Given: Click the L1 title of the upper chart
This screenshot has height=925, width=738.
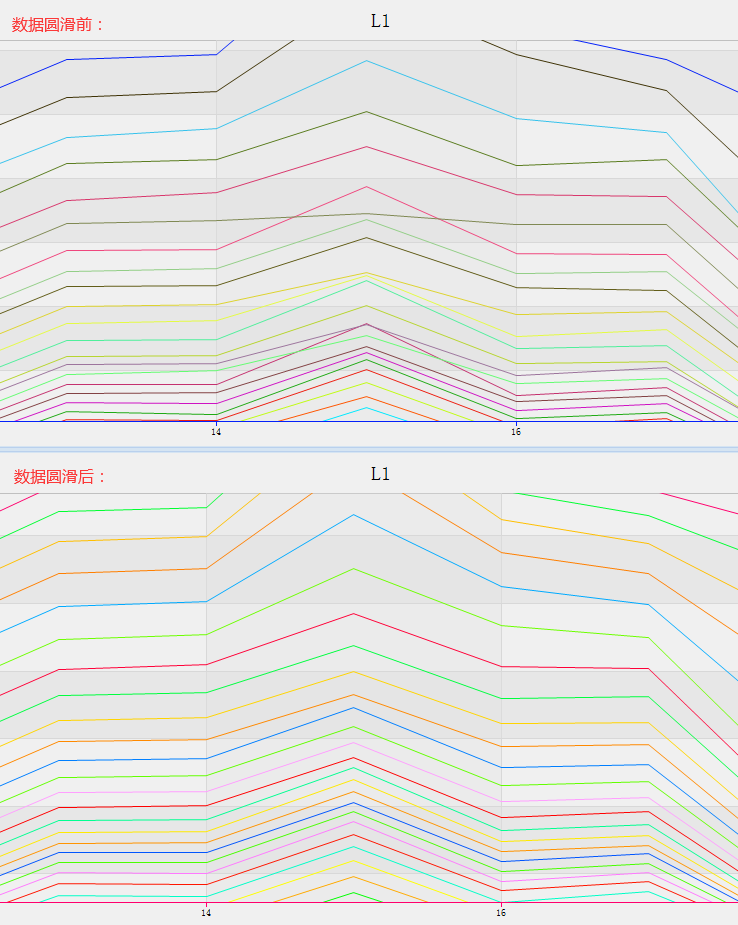Looking at the screenshot, I should pyautogui.click(x=380, y=21).
